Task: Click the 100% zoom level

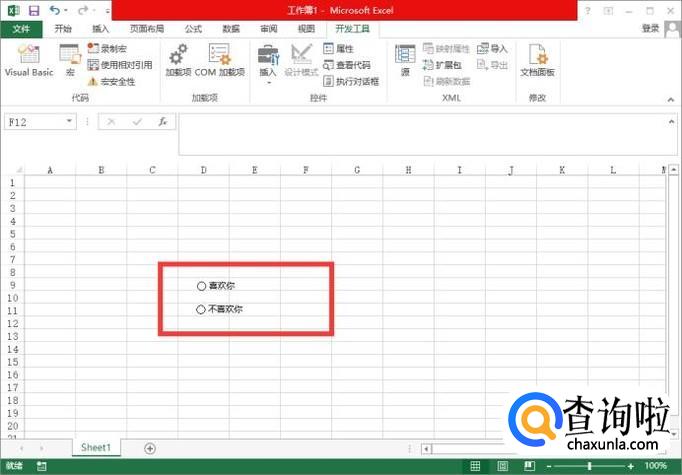Action: (655, 466)
